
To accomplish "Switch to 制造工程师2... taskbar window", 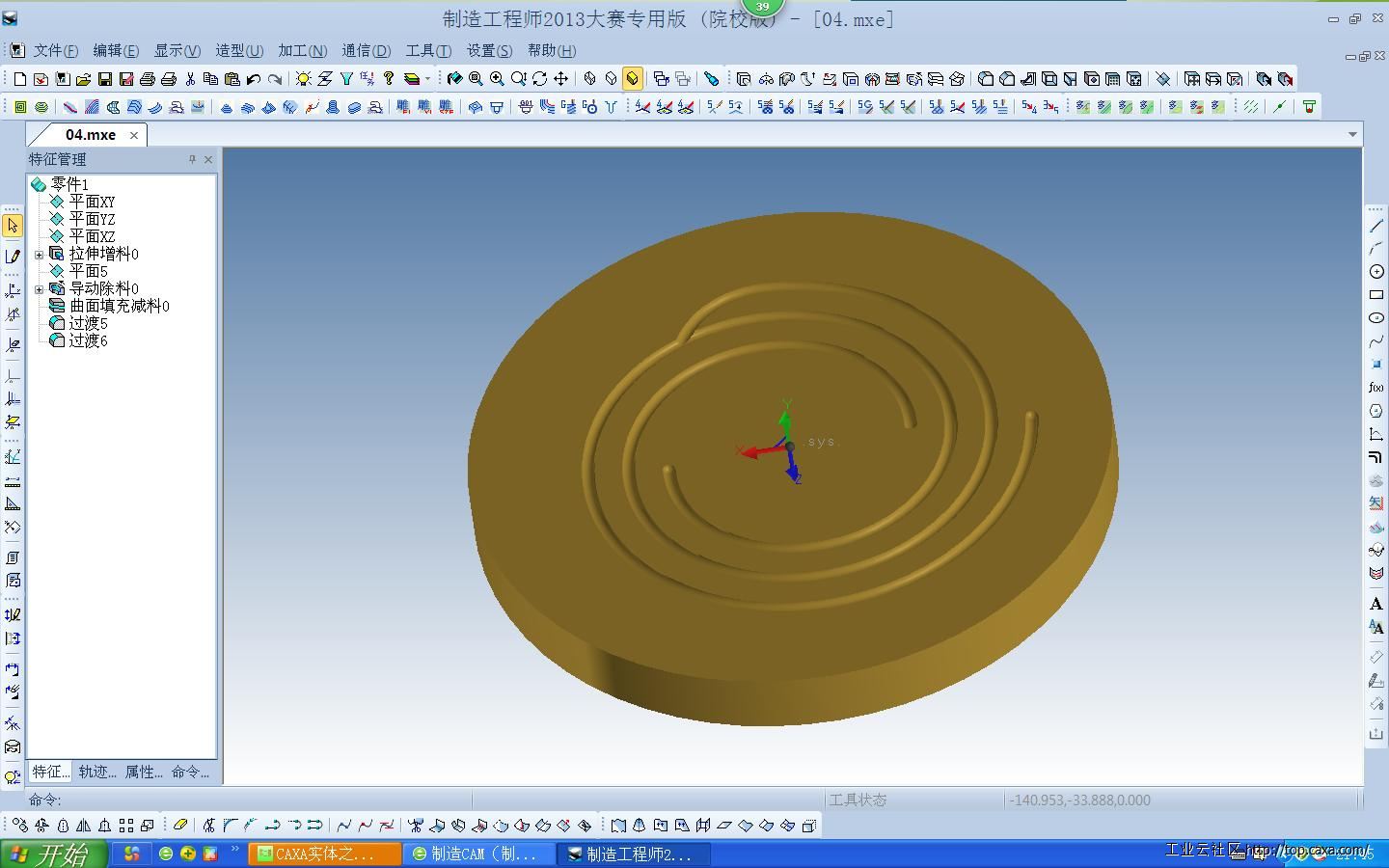I will point(635,854).
